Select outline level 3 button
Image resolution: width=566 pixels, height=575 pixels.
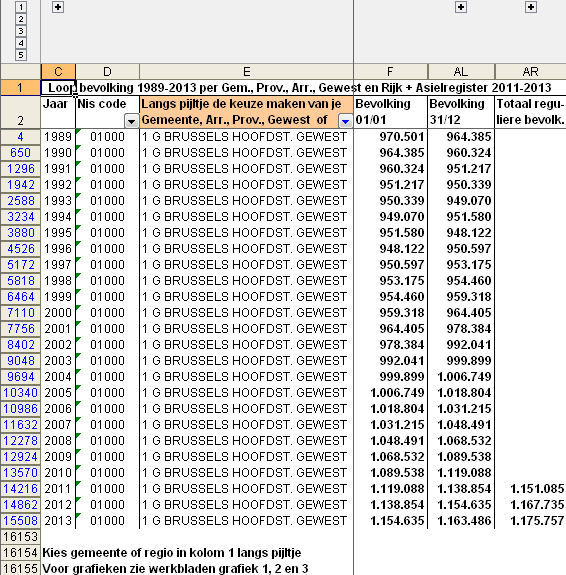pos(21,31)
